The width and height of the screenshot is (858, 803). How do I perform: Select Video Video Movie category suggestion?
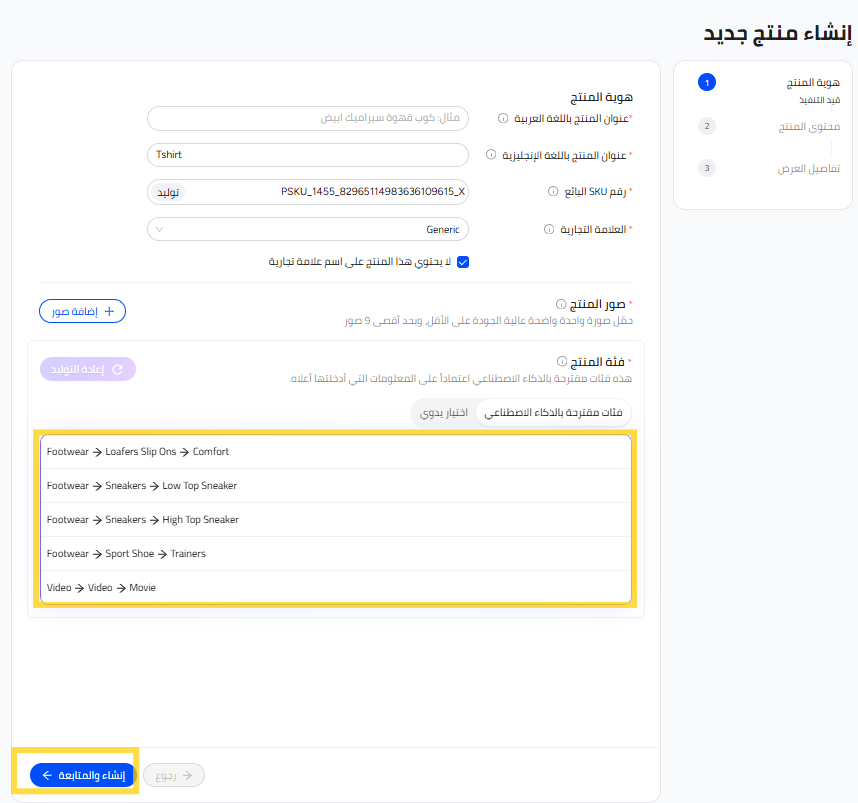click(x=336, y=588)
